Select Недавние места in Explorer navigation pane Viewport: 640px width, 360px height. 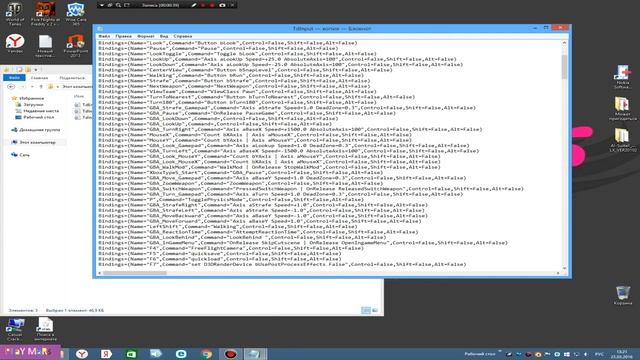37,111
